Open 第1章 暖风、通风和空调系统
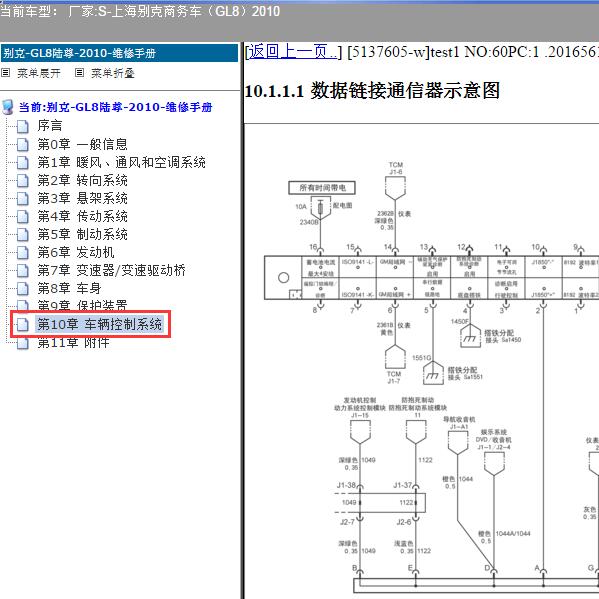Viewport: 599px width, 599px height. (121, 162)
